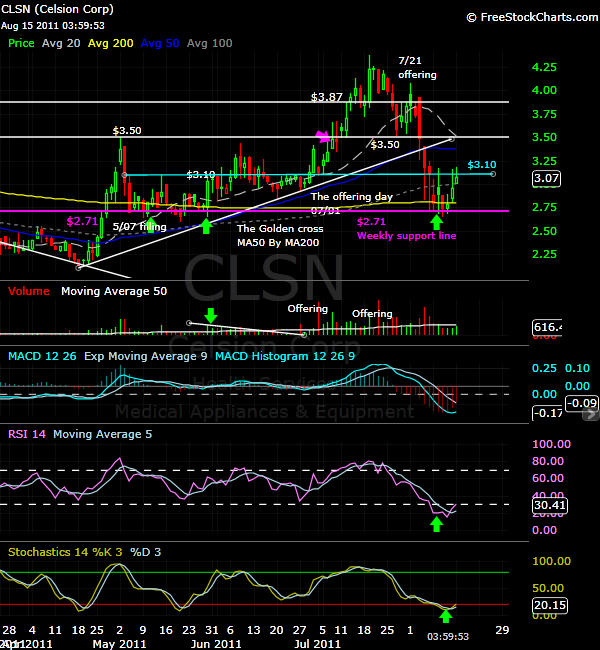Screen dimensions: 600x650
Task: Select first Offering label in Volume panel
Action: pyautogui.click(x=308, y=308)
